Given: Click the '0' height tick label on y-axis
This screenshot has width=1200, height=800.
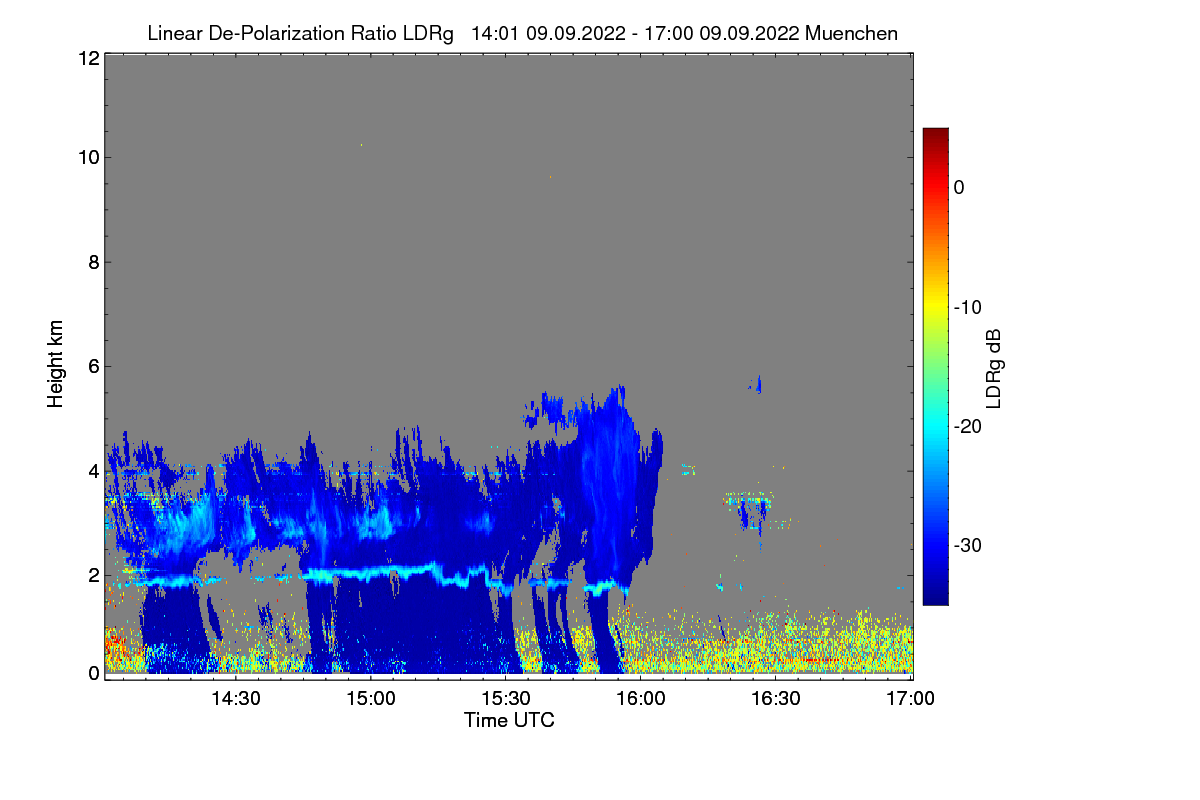Looking at the screenshot, I should (92, 673).
